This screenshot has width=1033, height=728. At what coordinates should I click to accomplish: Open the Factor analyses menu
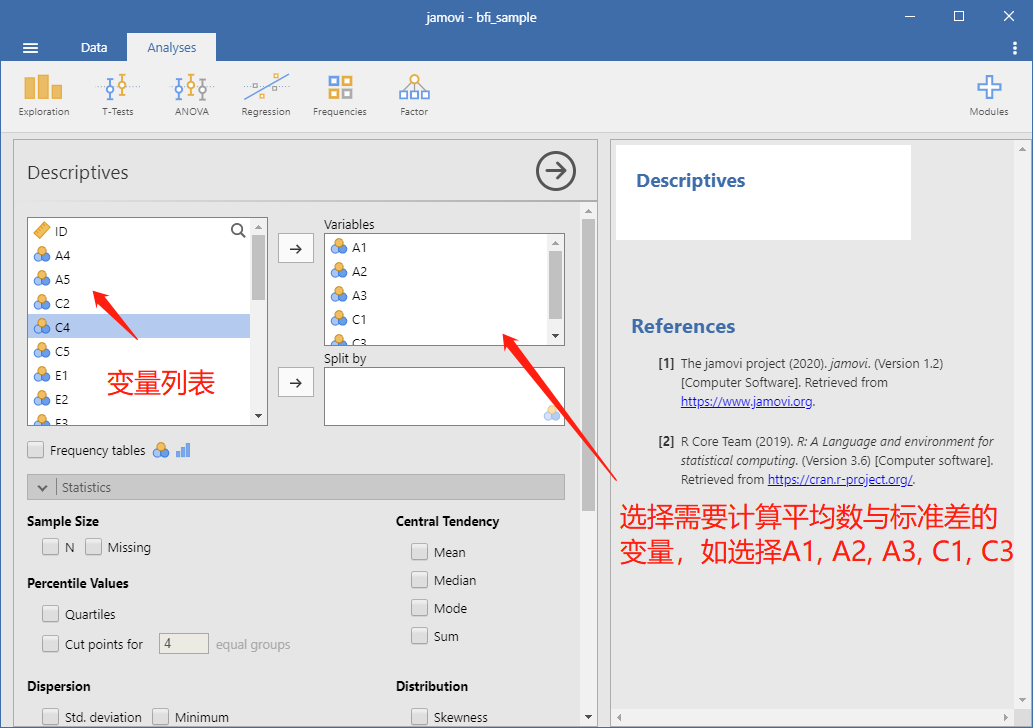(414, 96)
